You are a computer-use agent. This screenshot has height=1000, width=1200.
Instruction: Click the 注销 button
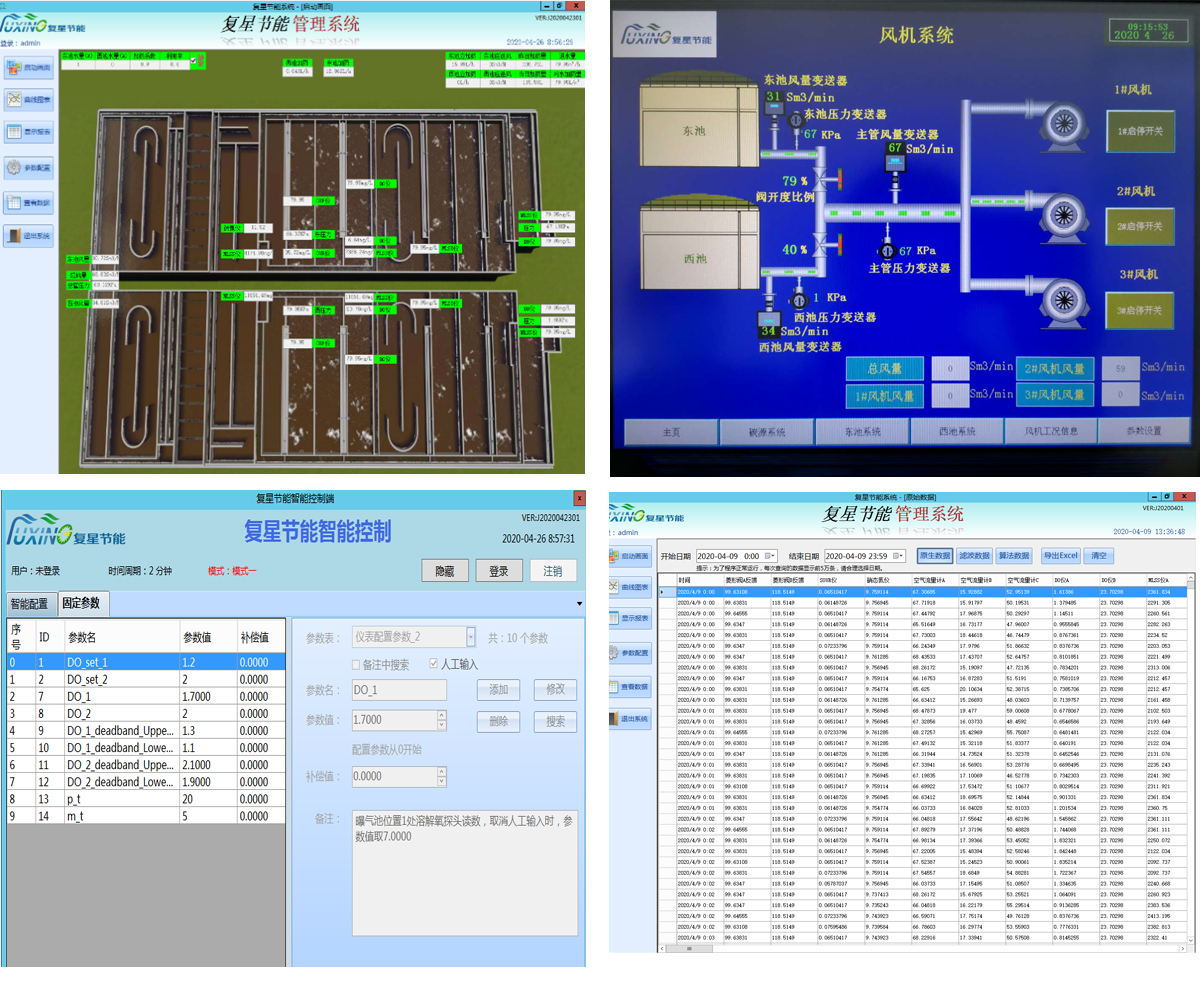click(x=553, y=571)
